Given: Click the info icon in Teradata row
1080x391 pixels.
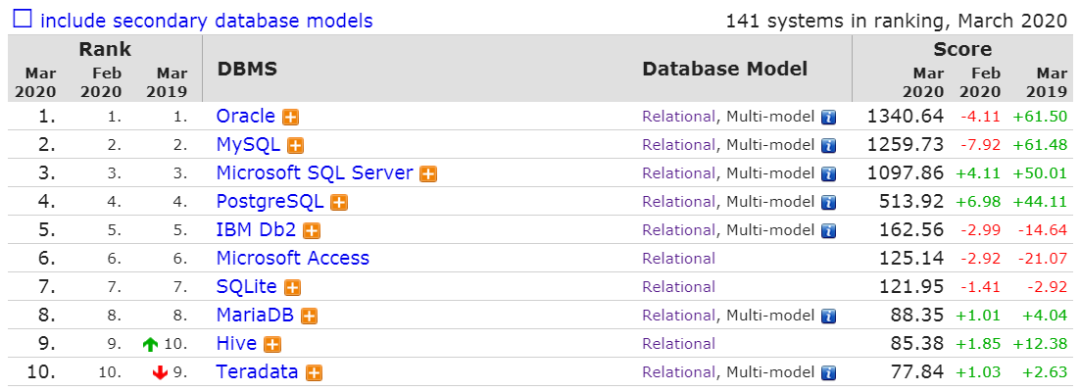Looking at the screenshot, I should pos(829,373).
